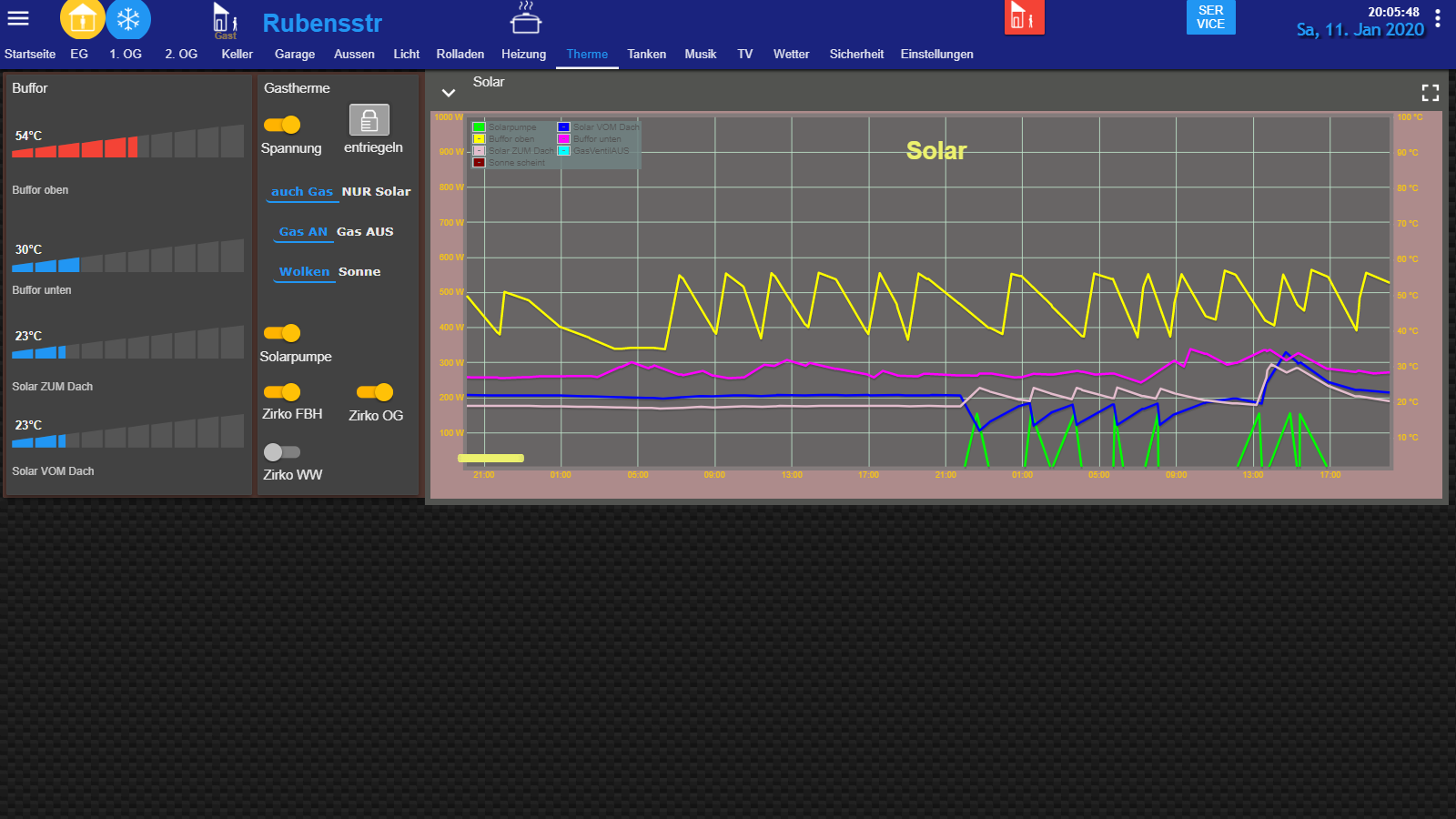Click the '20:05:48' clock time
1456x819 pixels.
[x=1393, y=12]
